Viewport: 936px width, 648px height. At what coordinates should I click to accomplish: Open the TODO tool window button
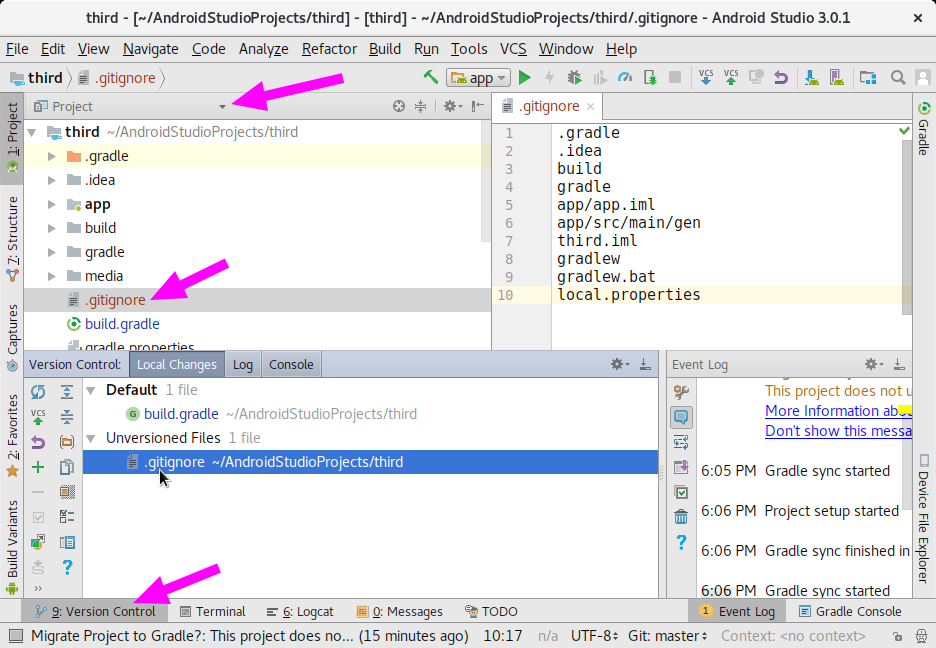(x=491, y=612)
